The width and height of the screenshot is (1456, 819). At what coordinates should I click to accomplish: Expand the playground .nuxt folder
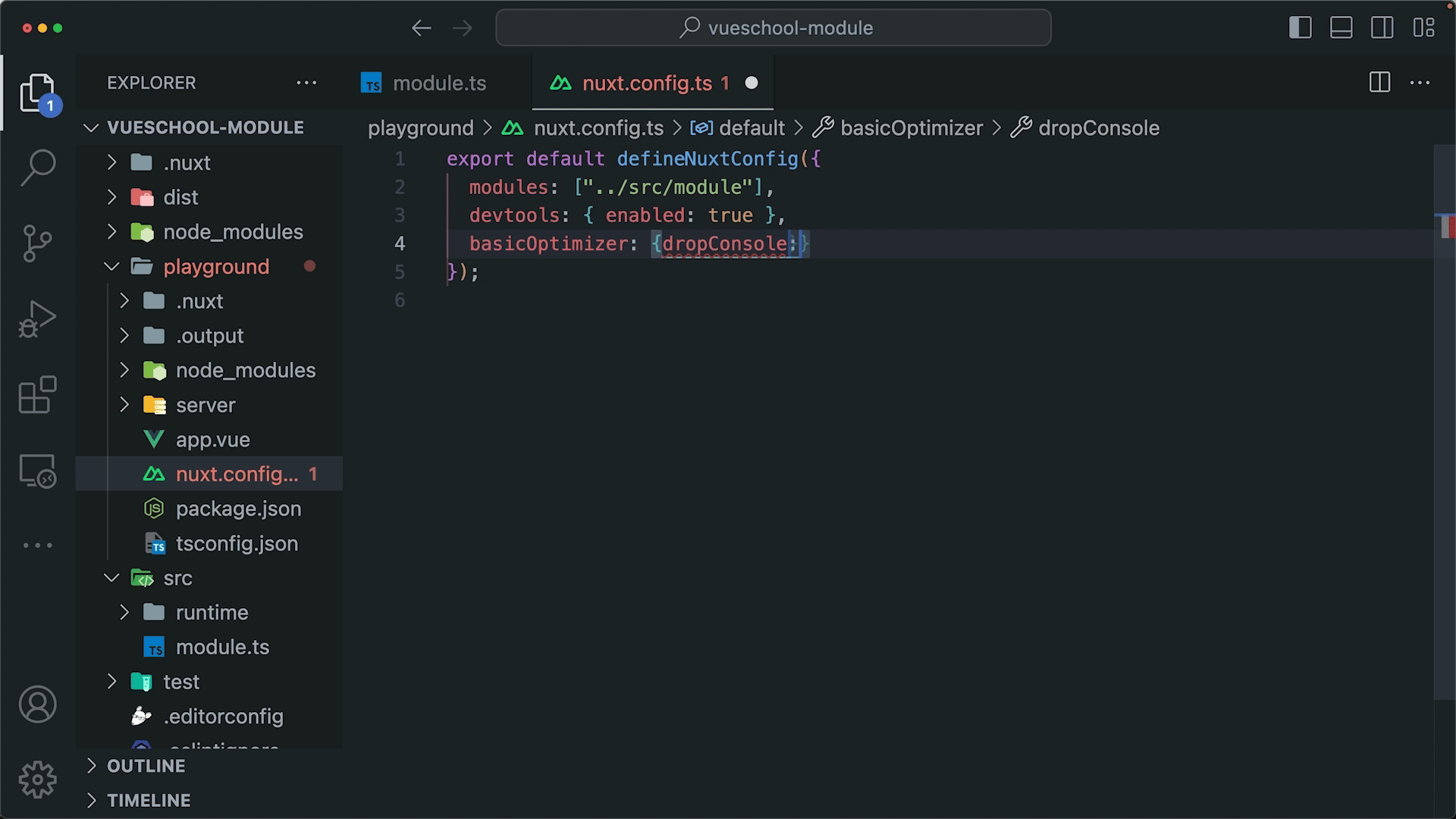[x=209, y=301]
